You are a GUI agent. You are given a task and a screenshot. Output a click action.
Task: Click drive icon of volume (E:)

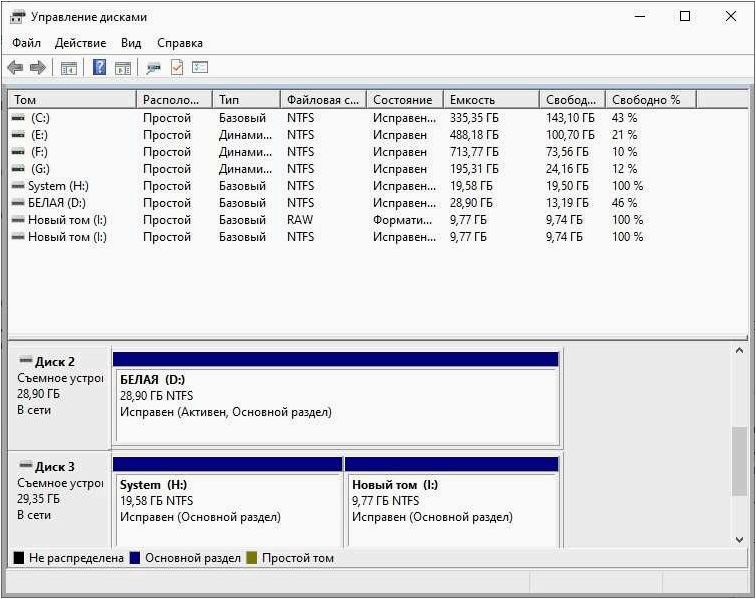(18, 135)
